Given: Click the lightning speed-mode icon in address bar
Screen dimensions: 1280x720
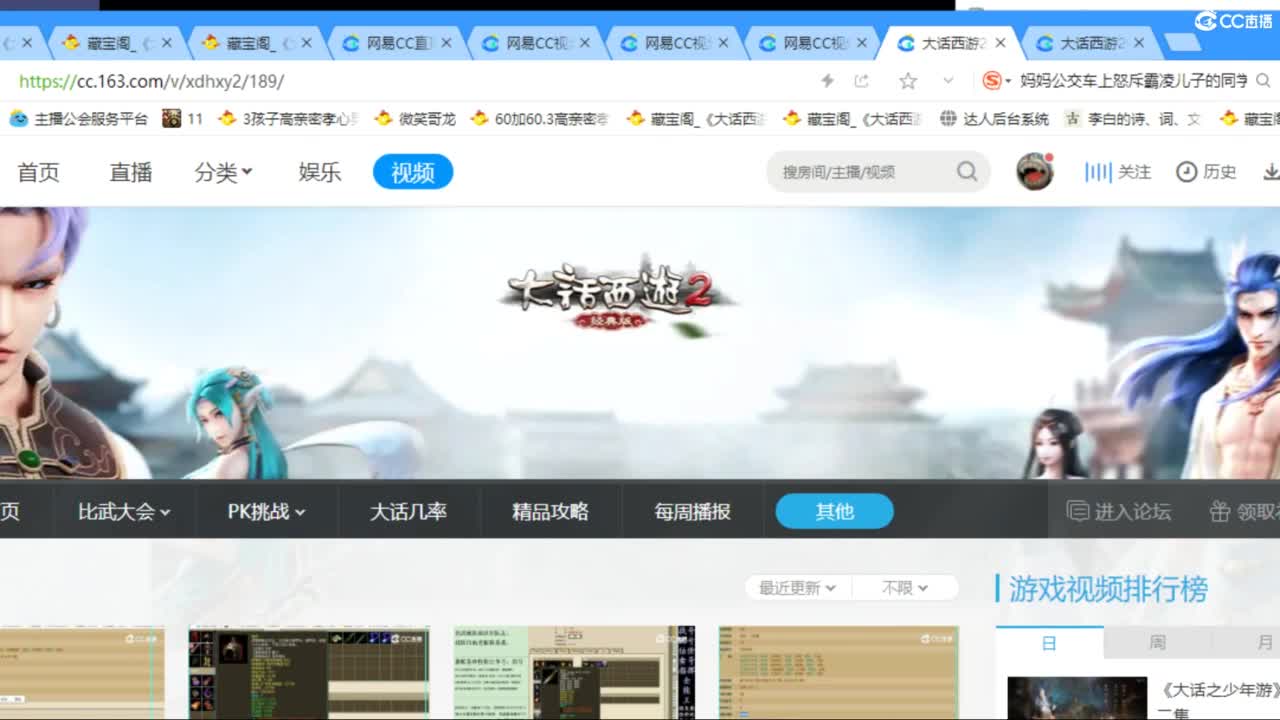Looking at the screenshot, I should (x=827, y=81).
